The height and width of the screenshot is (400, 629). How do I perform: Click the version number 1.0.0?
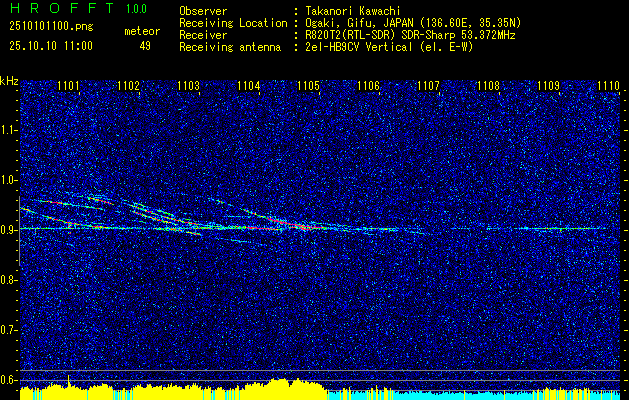(136, 8)
